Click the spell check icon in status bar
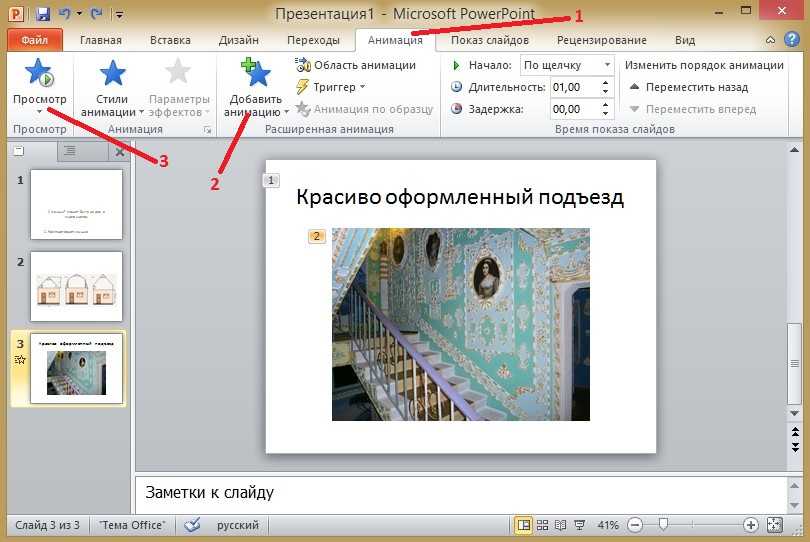 tap(192, 525)
